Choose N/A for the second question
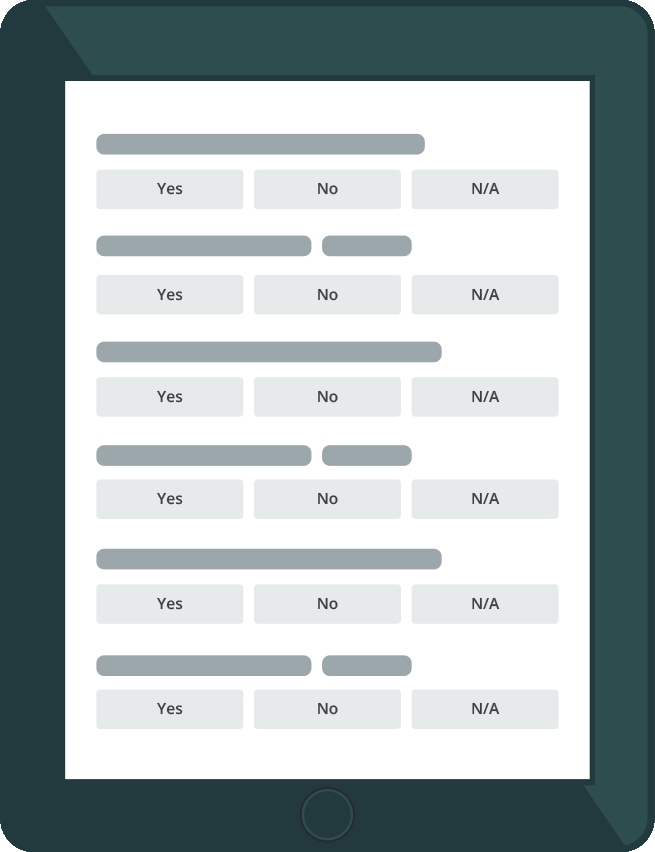This screenshot has width=655, height=852. [x=485, y=295]
